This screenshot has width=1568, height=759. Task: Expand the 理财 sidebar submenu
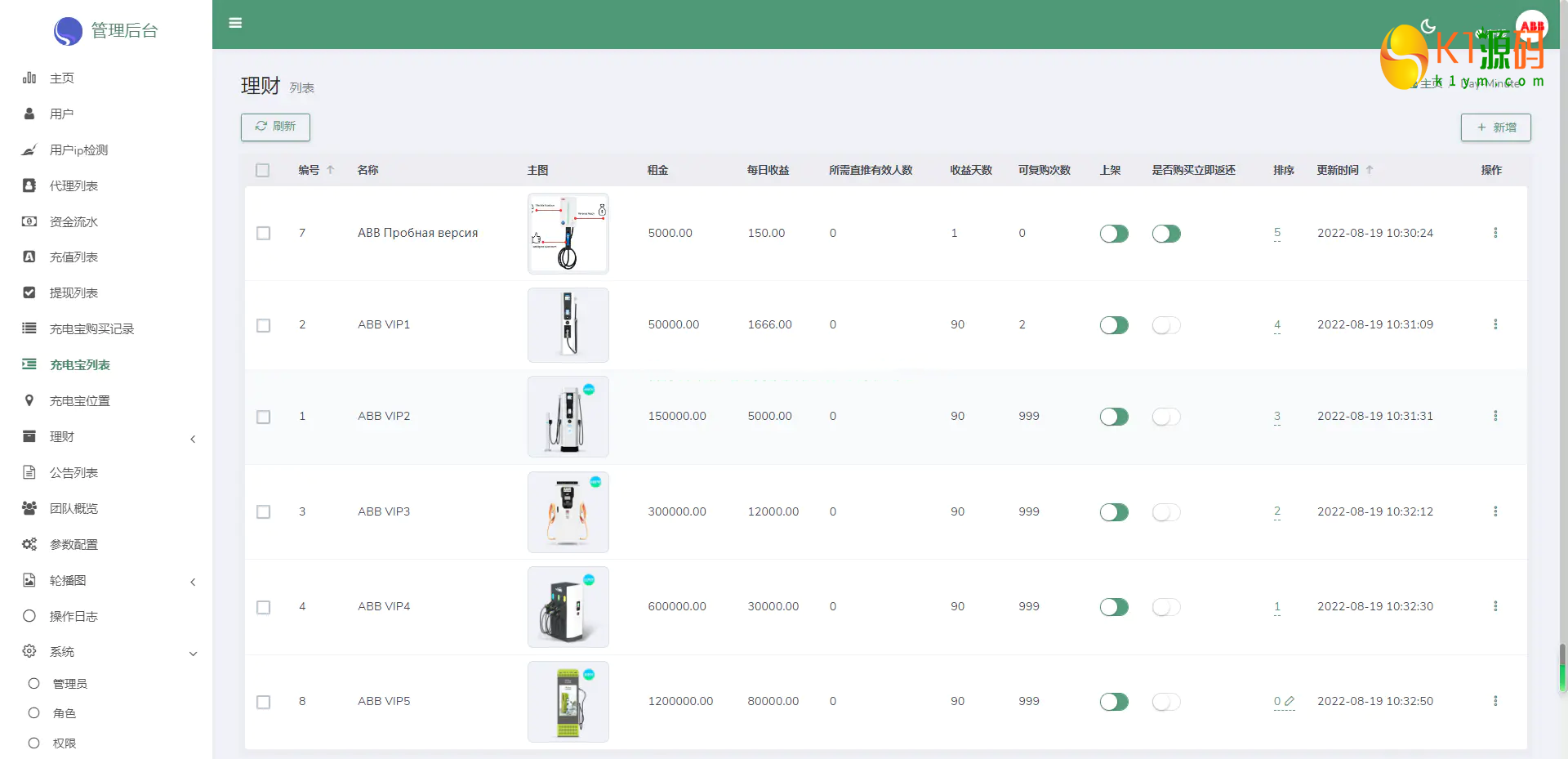click(x=193, y=439)
